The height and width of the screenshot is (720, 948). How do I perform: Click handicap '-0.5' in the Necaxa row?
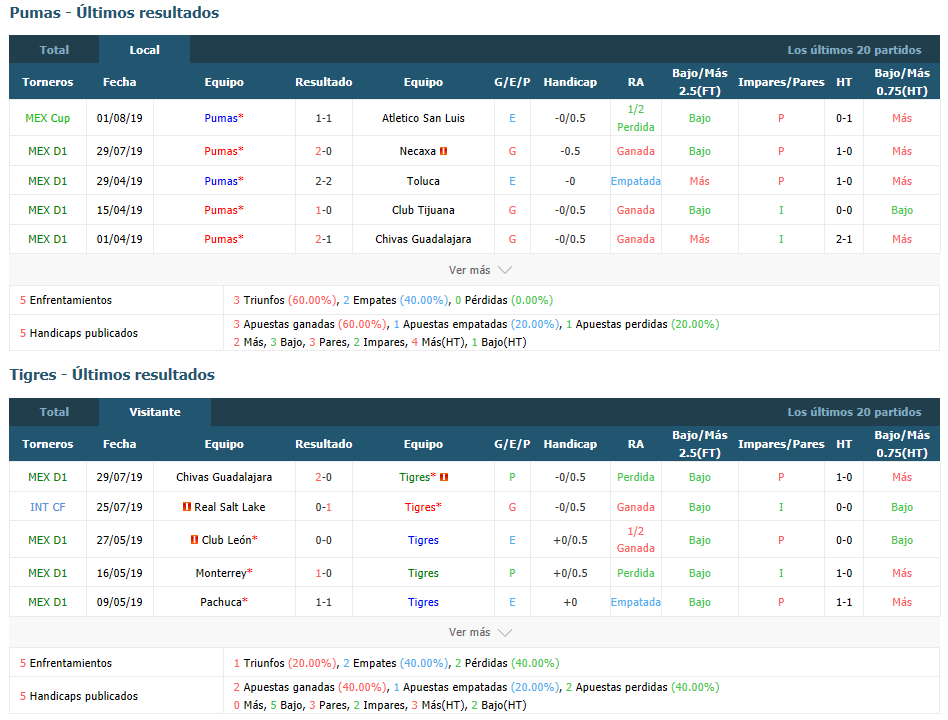pyautogui.click(x=570, y=151)
